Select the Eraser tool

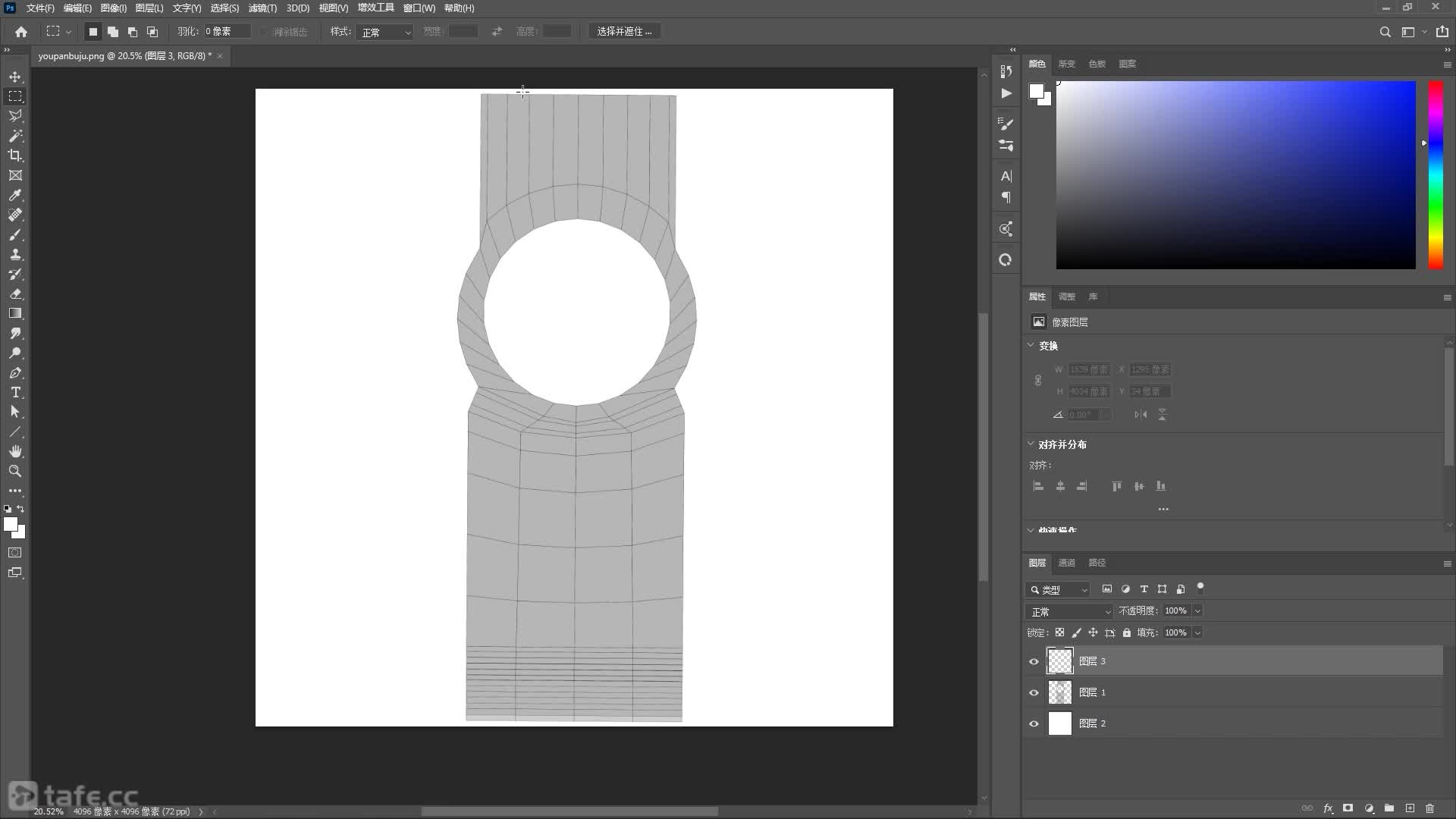coord(15,293)
